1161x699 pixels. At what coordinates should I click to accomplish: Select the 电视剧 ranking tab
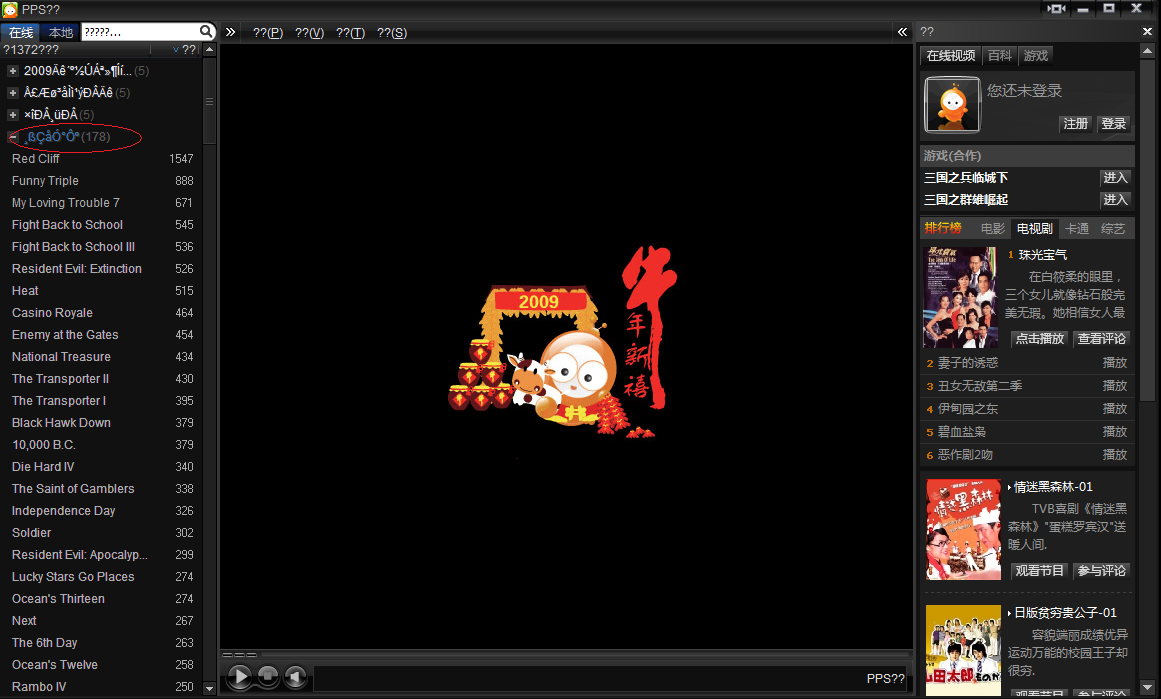[1034, 229]
